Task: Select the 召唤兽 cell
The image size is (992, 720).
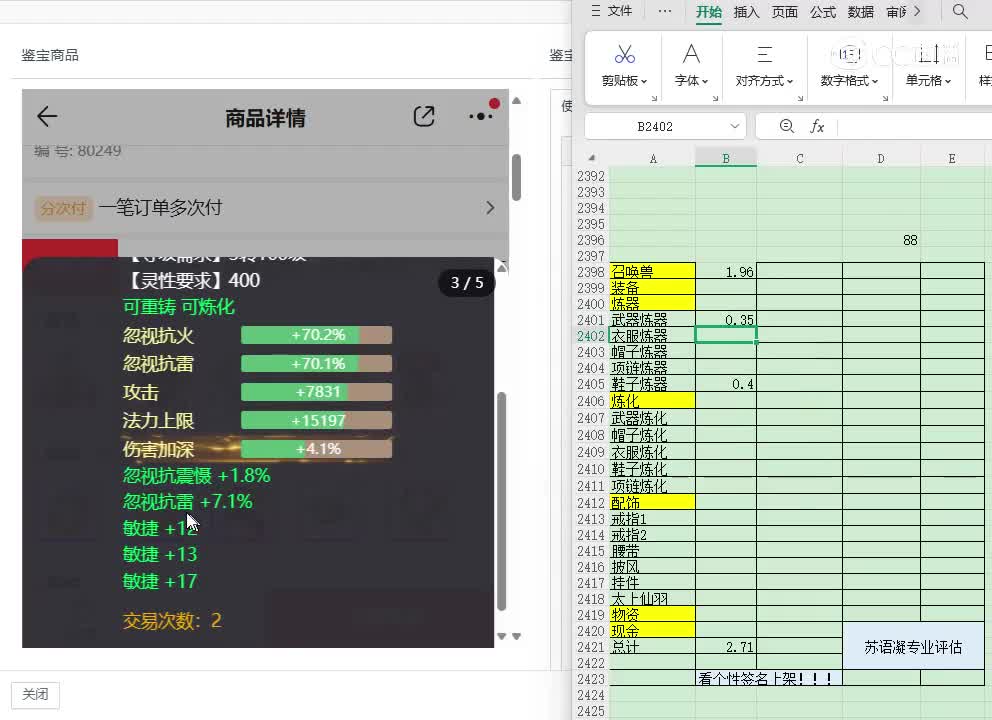Action: (x=652, y=271)
